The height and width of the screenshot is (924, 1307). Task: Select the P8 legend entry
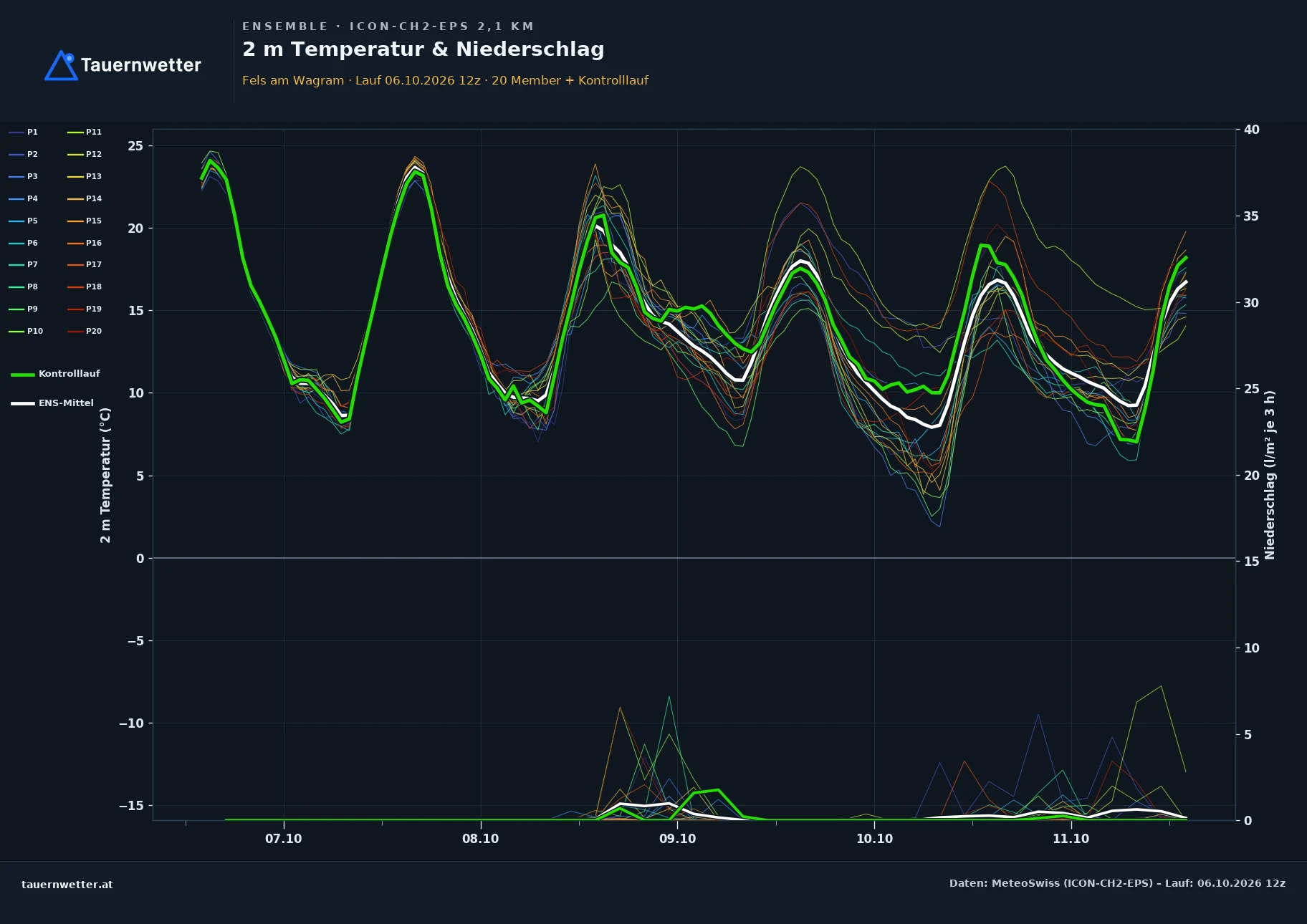pyautogui.click(x=24, y=287)
